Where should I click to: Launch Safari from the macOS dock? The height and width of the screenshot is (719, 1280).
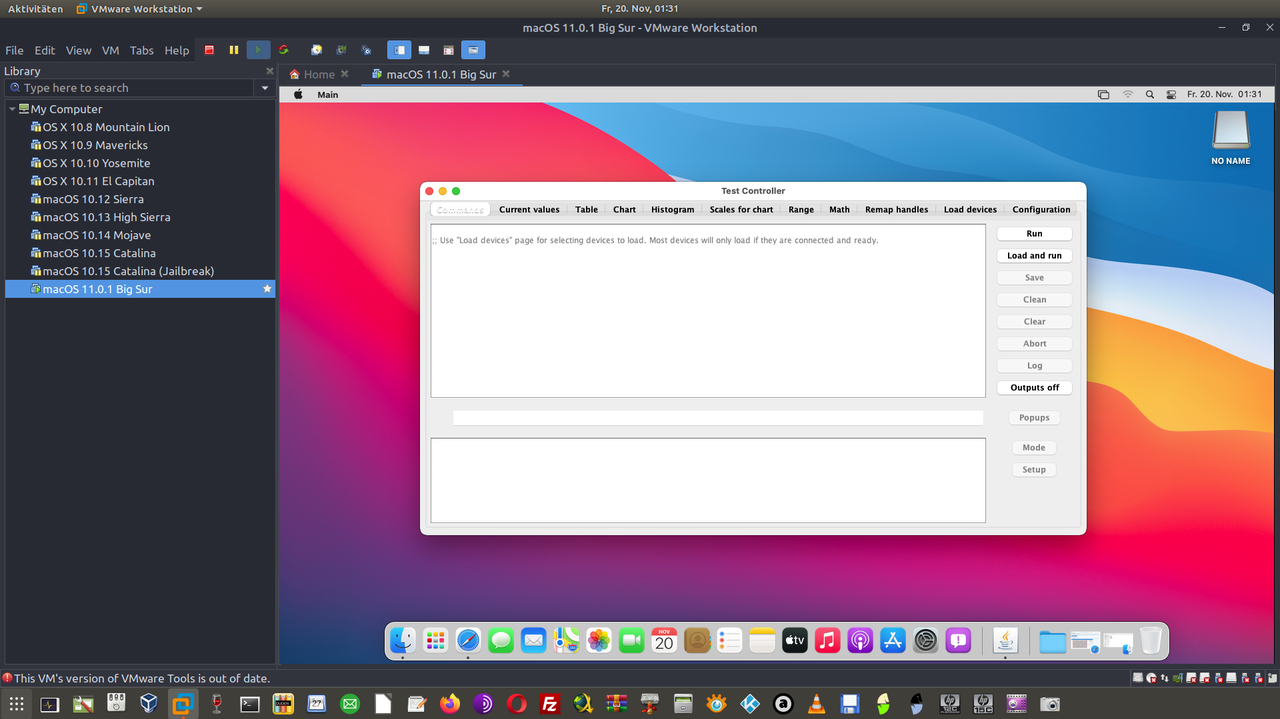click(x=468, y=640)
